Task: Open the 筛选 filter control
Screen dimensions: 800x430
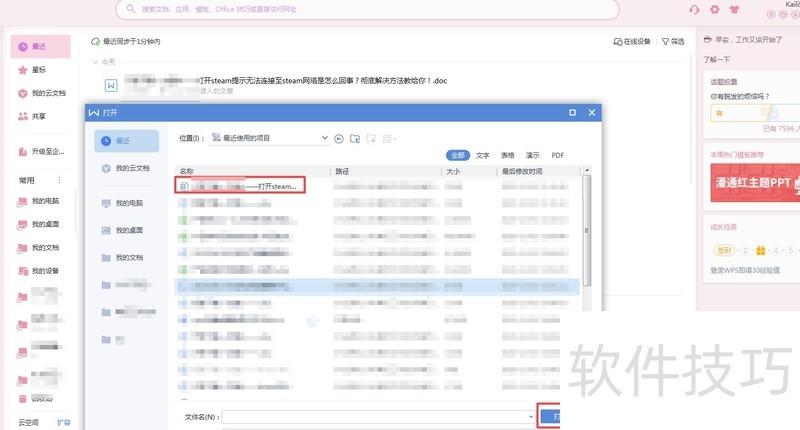Action: 673,41
